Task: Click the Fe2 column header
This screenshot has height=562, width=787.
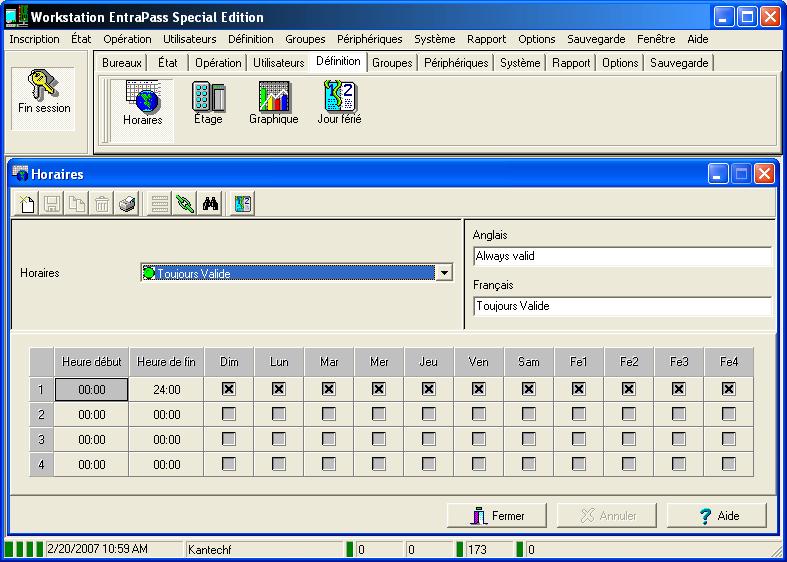Action: pyautogui.click(x=629, y=362)
